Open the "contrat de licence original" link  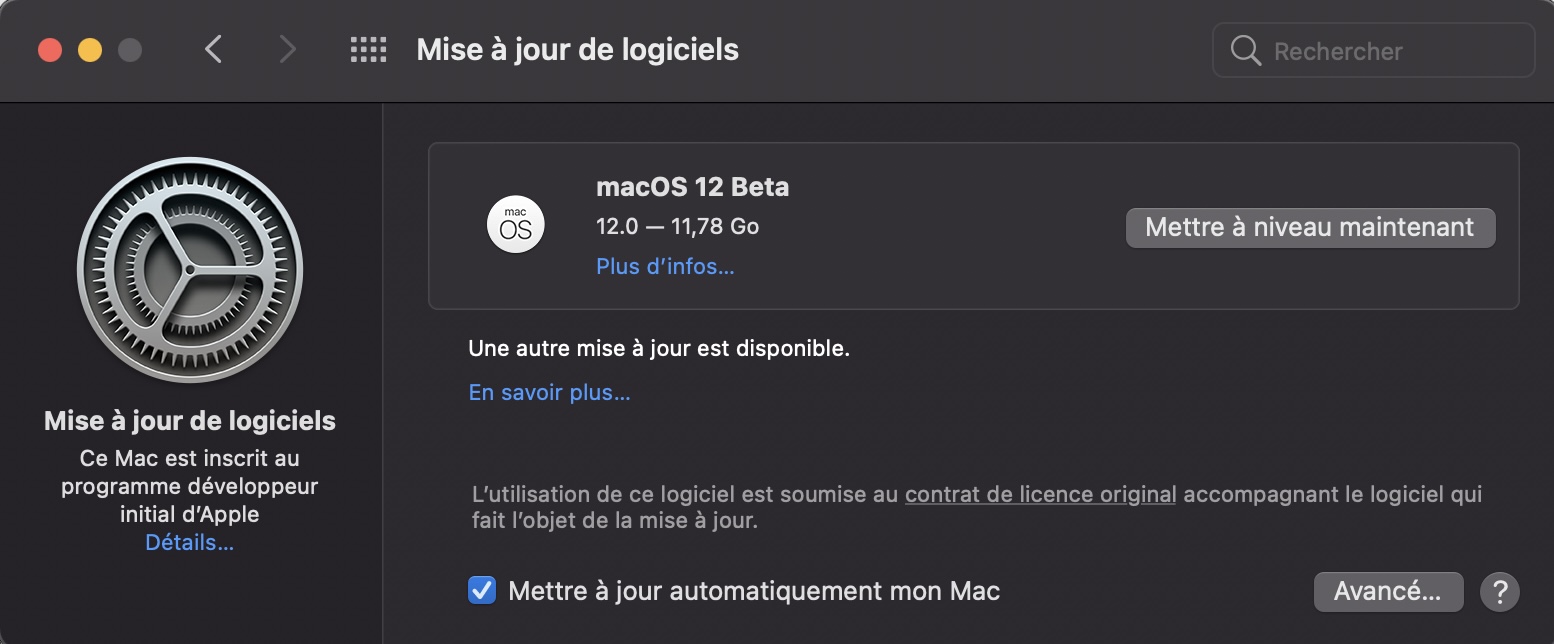pos(1040,494)
